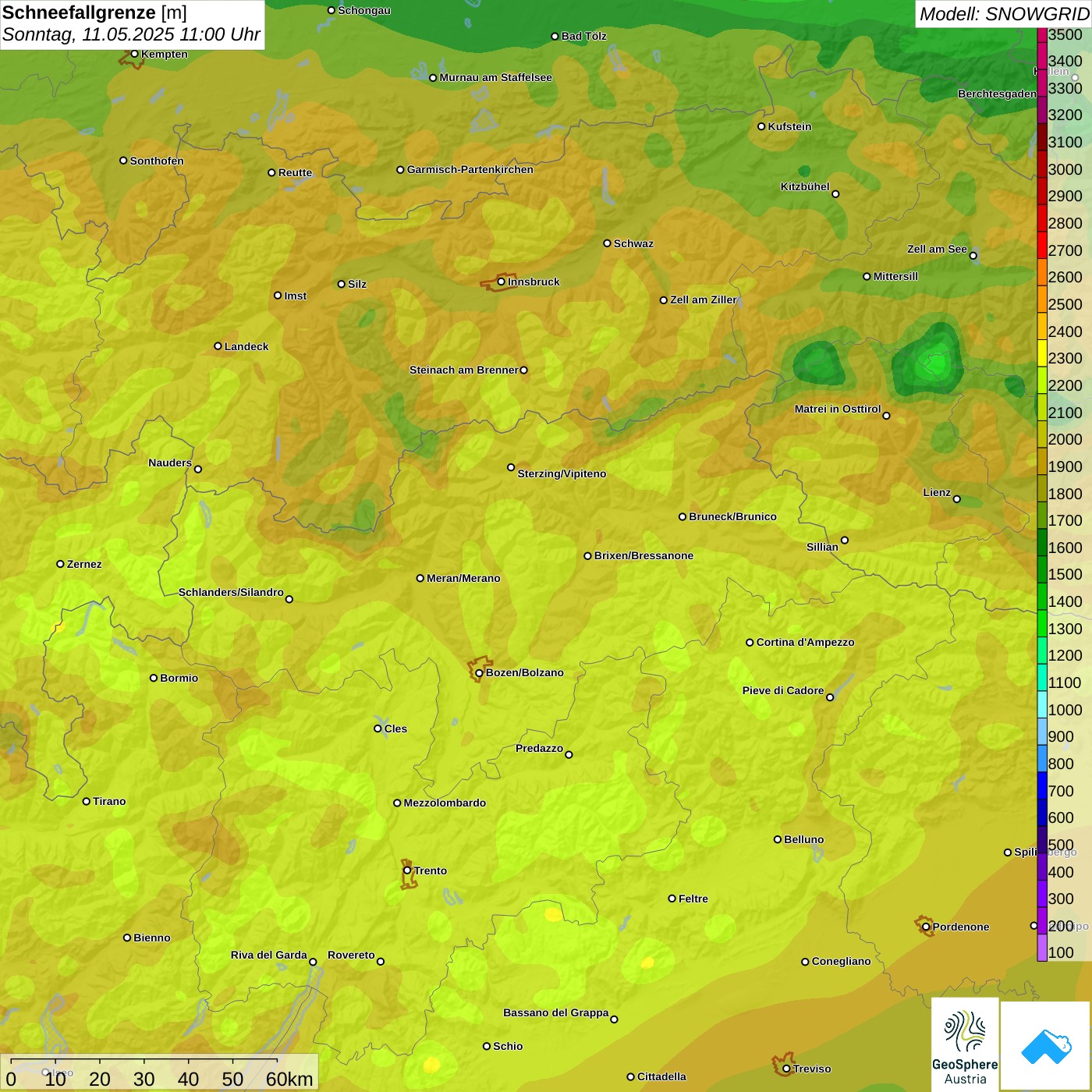
Task: Click the 'Sterzing/Vipiteno' label
Action: point(562,473)
